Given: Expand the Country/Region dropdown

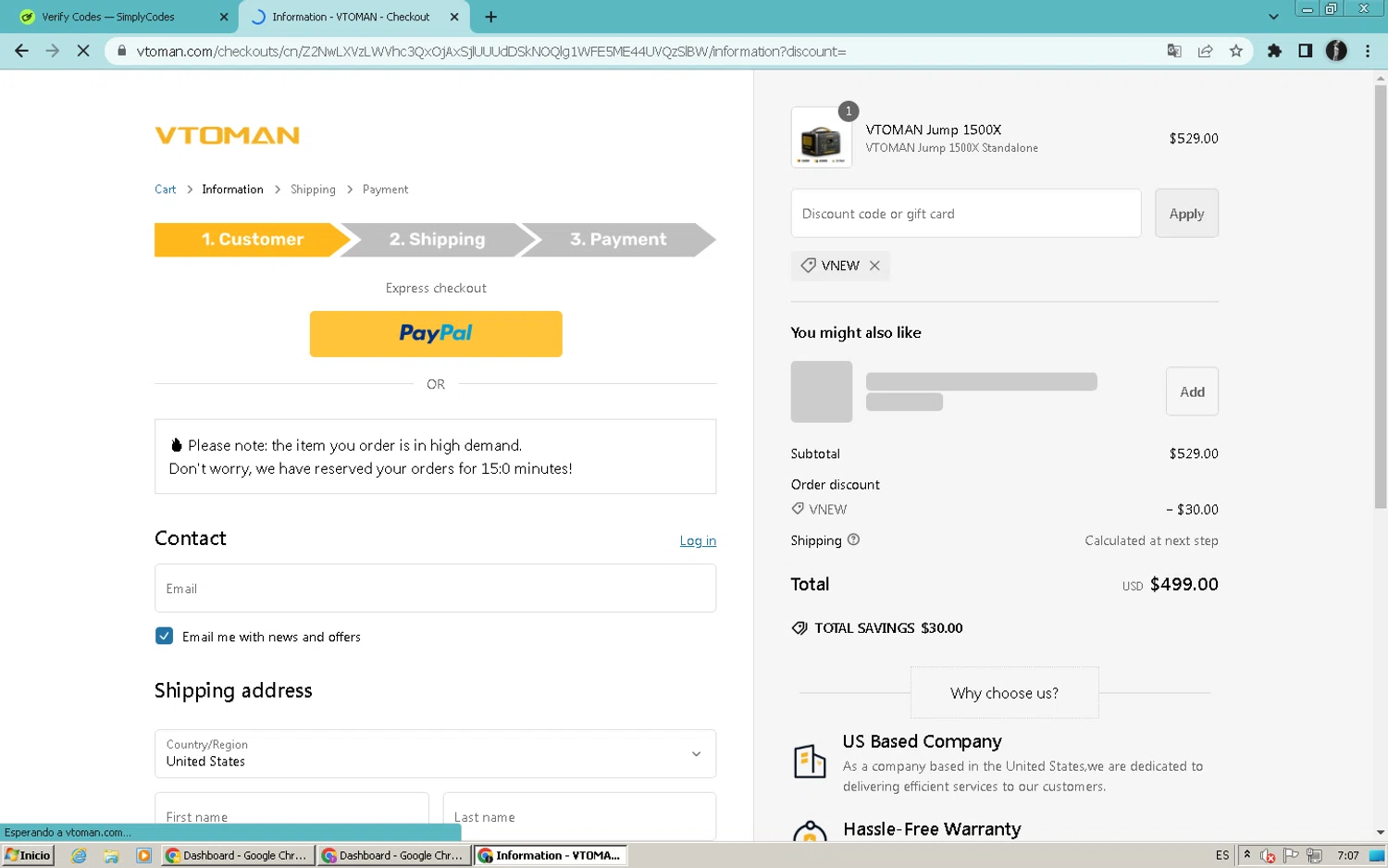Looking at the screenshot, I should coord(435,754).
